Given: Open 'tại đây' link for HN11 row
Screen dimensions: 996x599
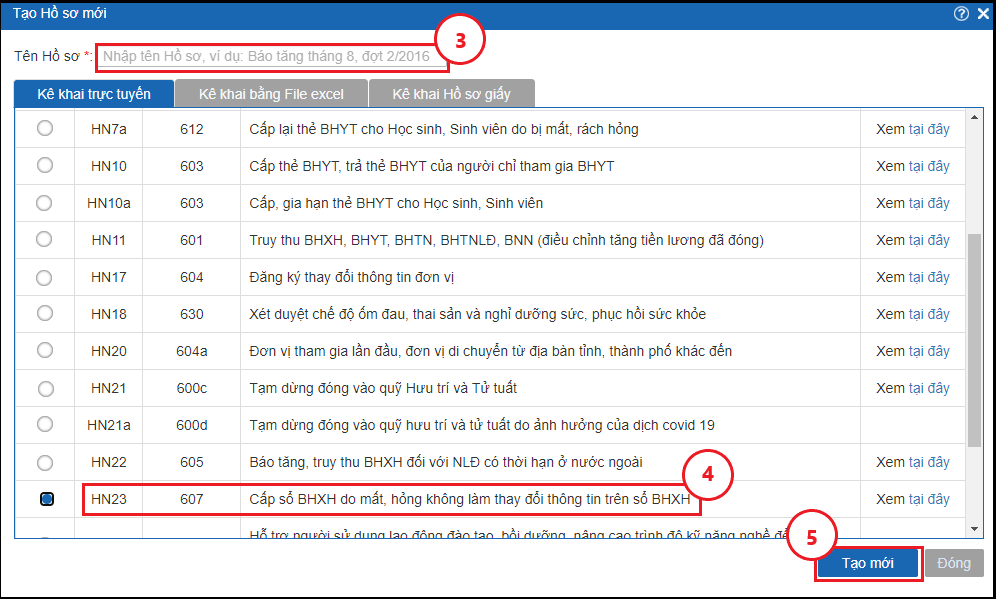Looking at the screenshot, I should coord(929,240).
